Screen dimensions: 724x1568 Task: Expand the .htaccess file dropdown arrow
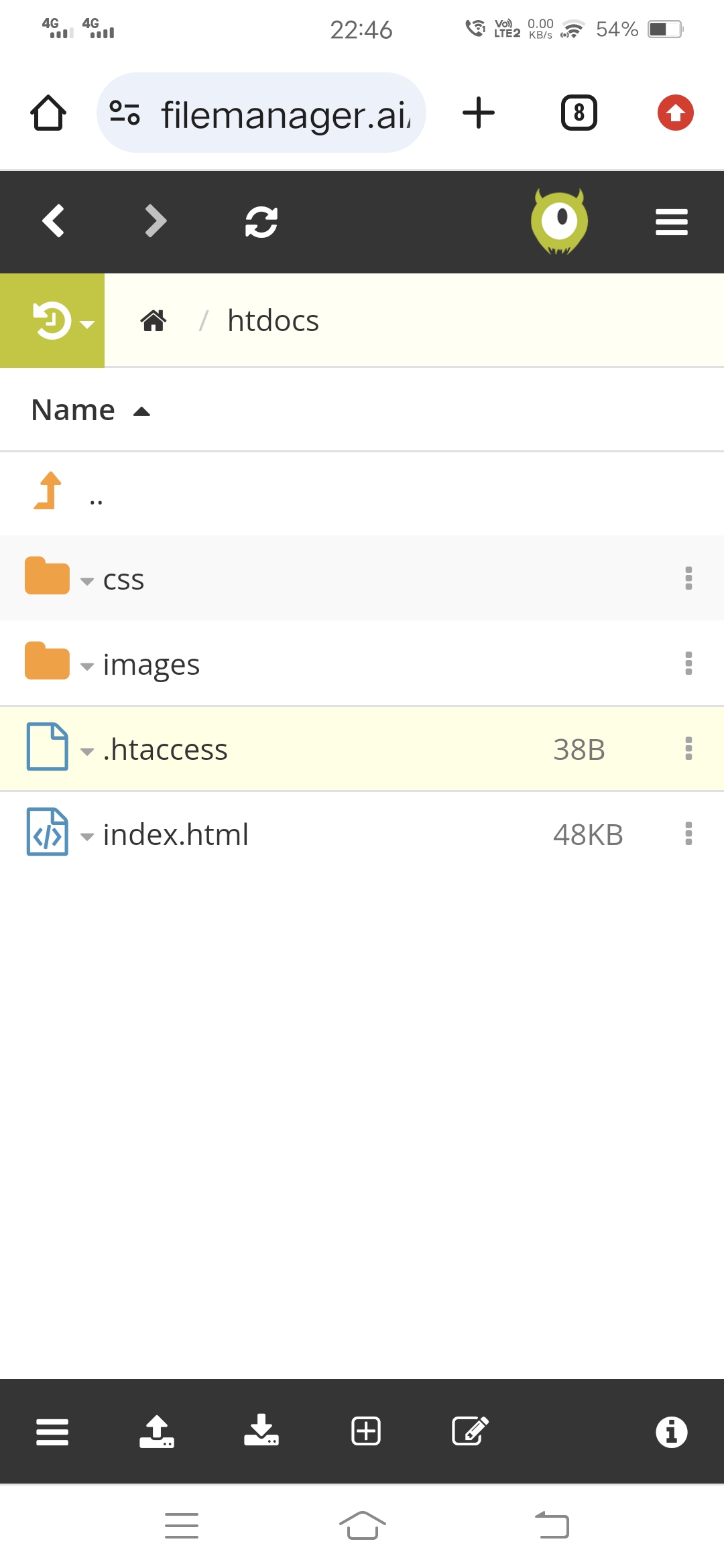86,751
